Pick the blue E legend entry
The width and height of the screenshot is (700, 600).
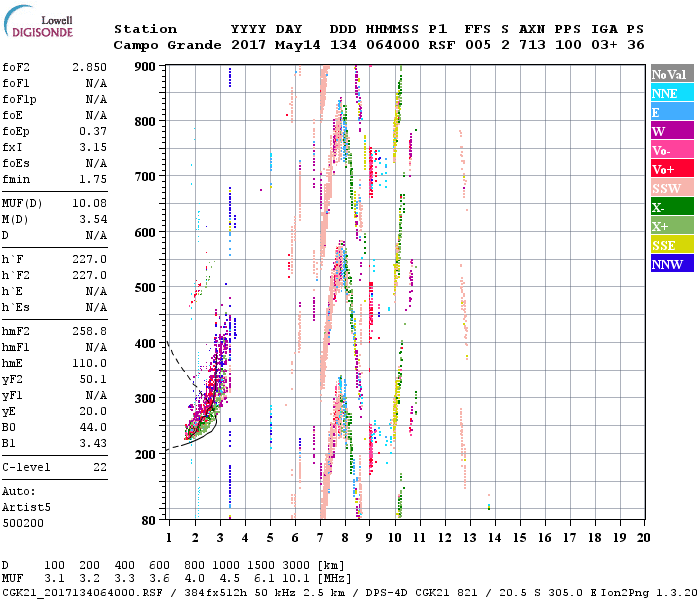[x=670, y=112]
